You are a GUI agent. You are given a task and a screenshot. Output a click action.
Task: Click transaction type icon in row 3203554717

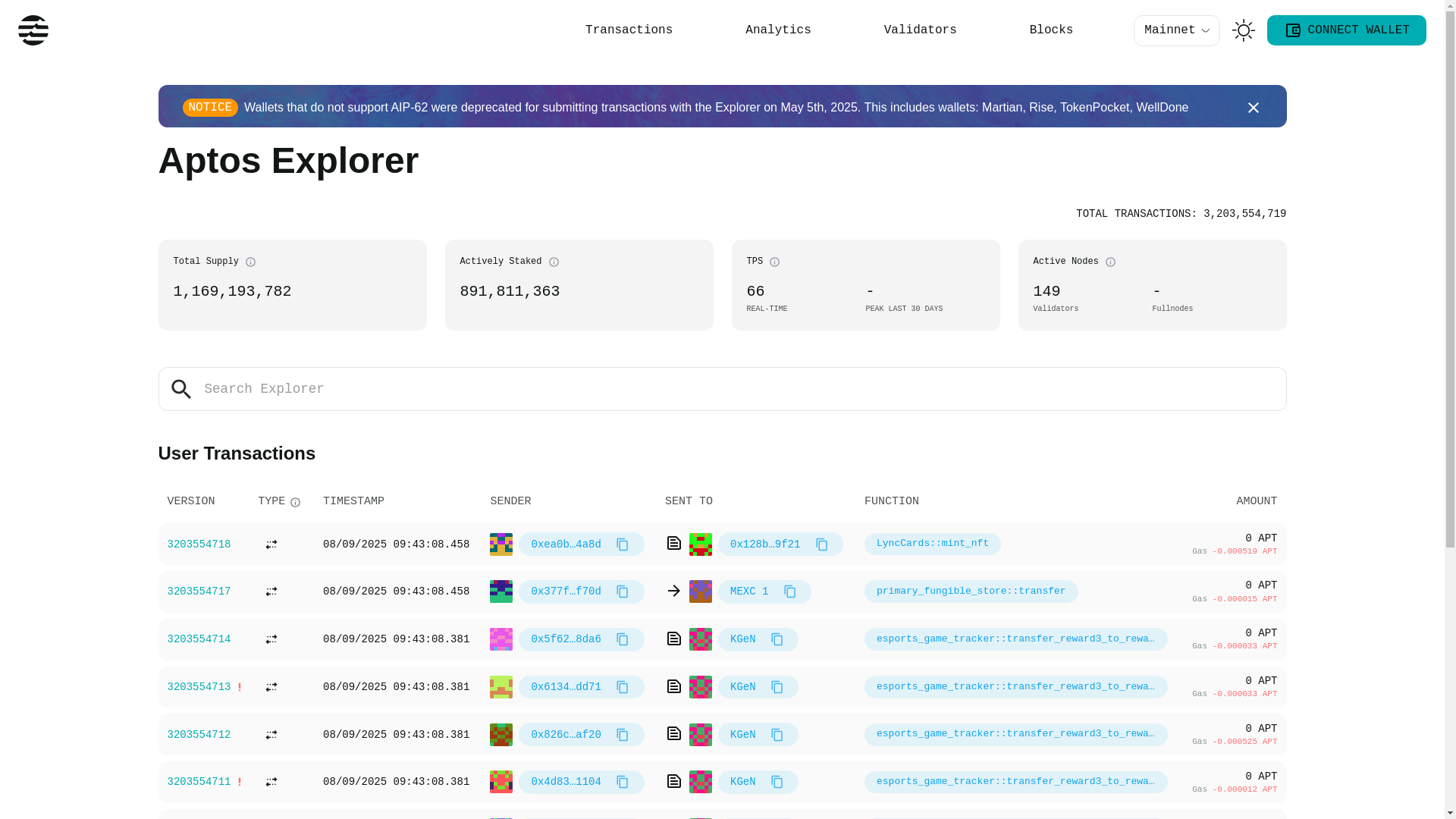pyautogui.click(x=271, y=591)
